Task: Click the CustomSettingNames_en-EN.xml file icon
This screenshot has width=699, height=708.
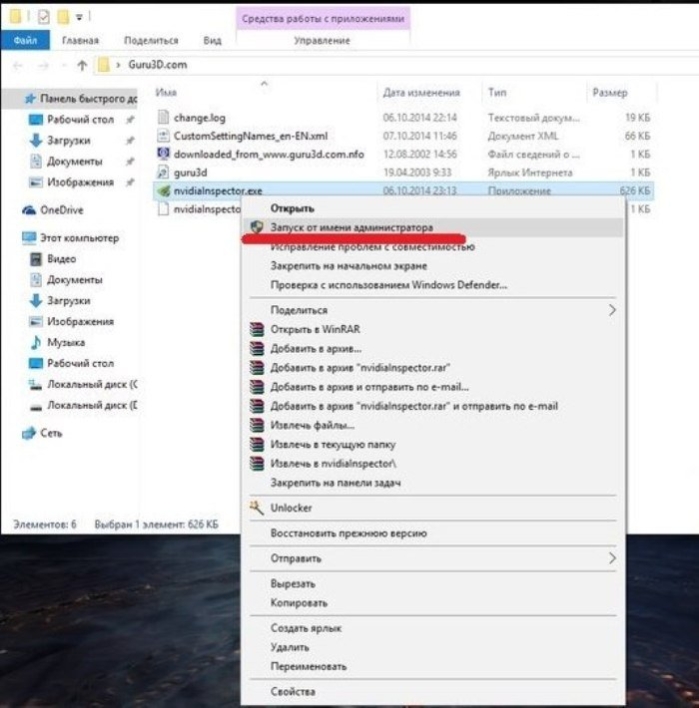Action: tap(163, 135)
